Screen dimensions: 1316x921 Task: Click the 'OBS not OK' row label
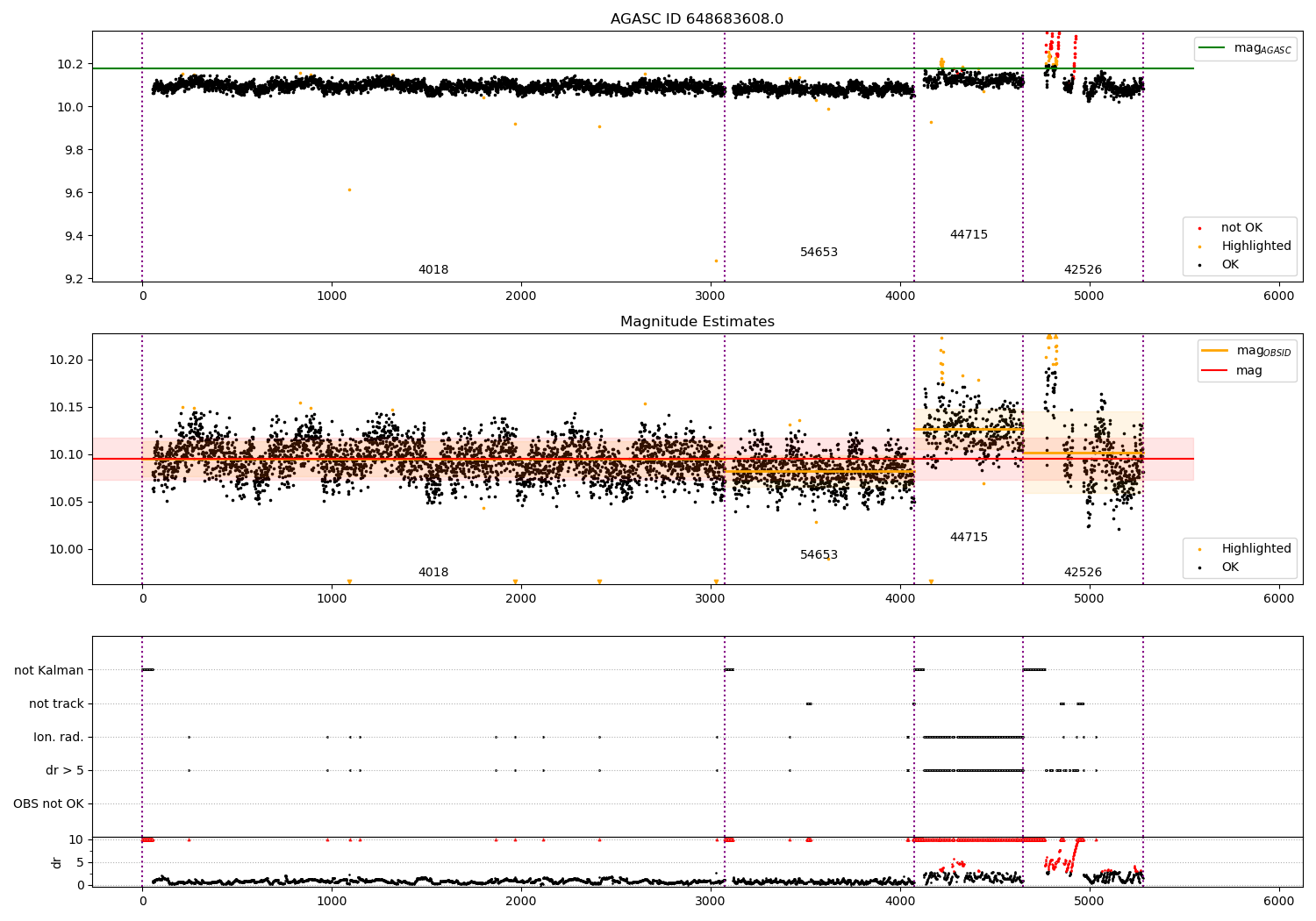[x=48, y=804]
